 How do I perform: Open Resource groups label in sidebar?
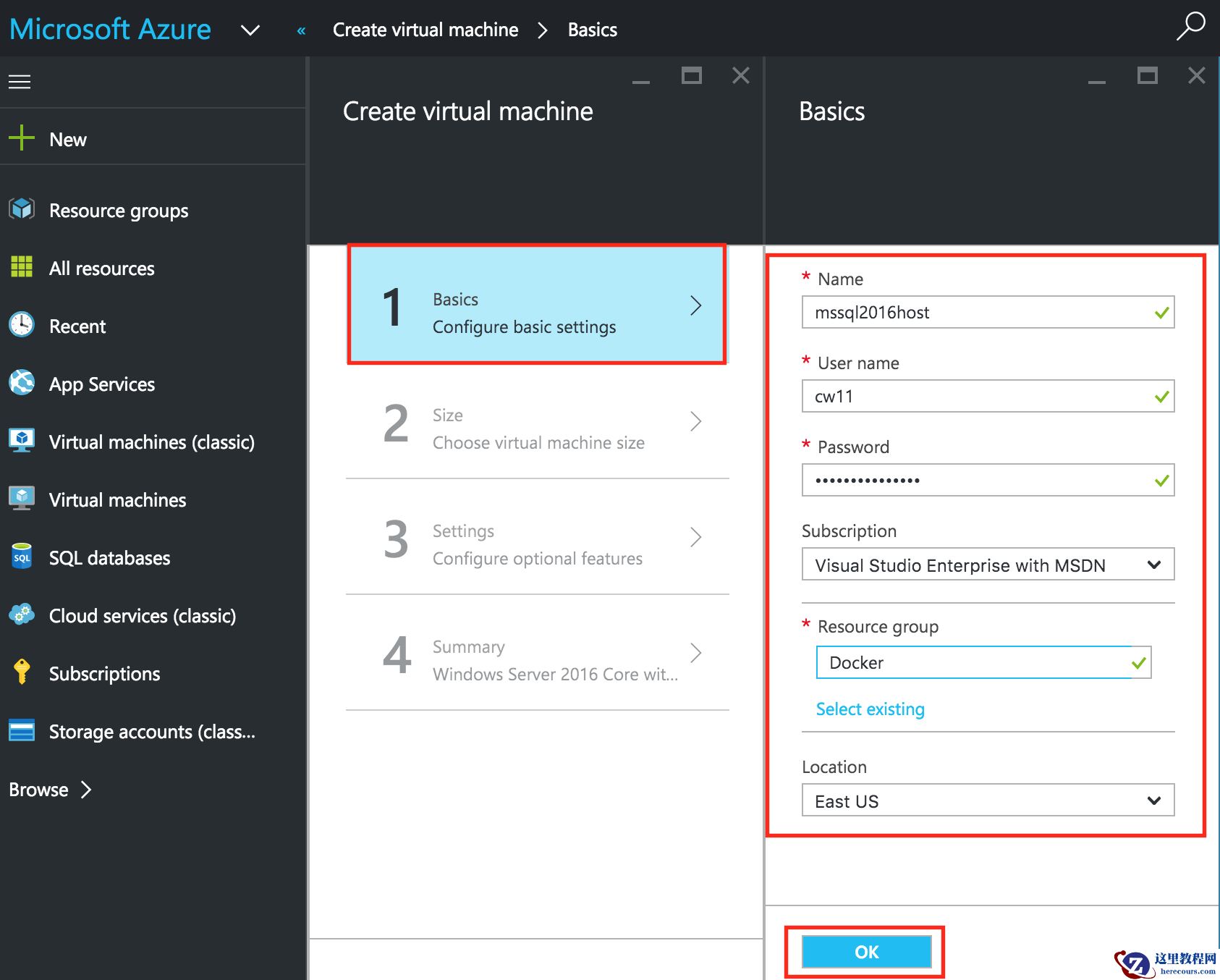point(119,211)
